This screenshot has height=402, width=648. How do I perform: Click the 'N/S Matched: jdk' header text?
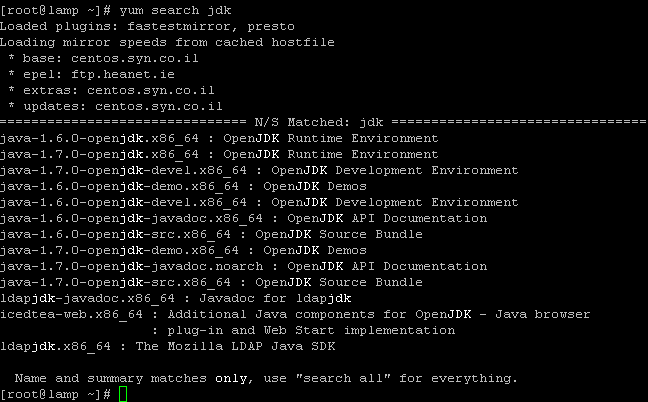click(319, 122)
